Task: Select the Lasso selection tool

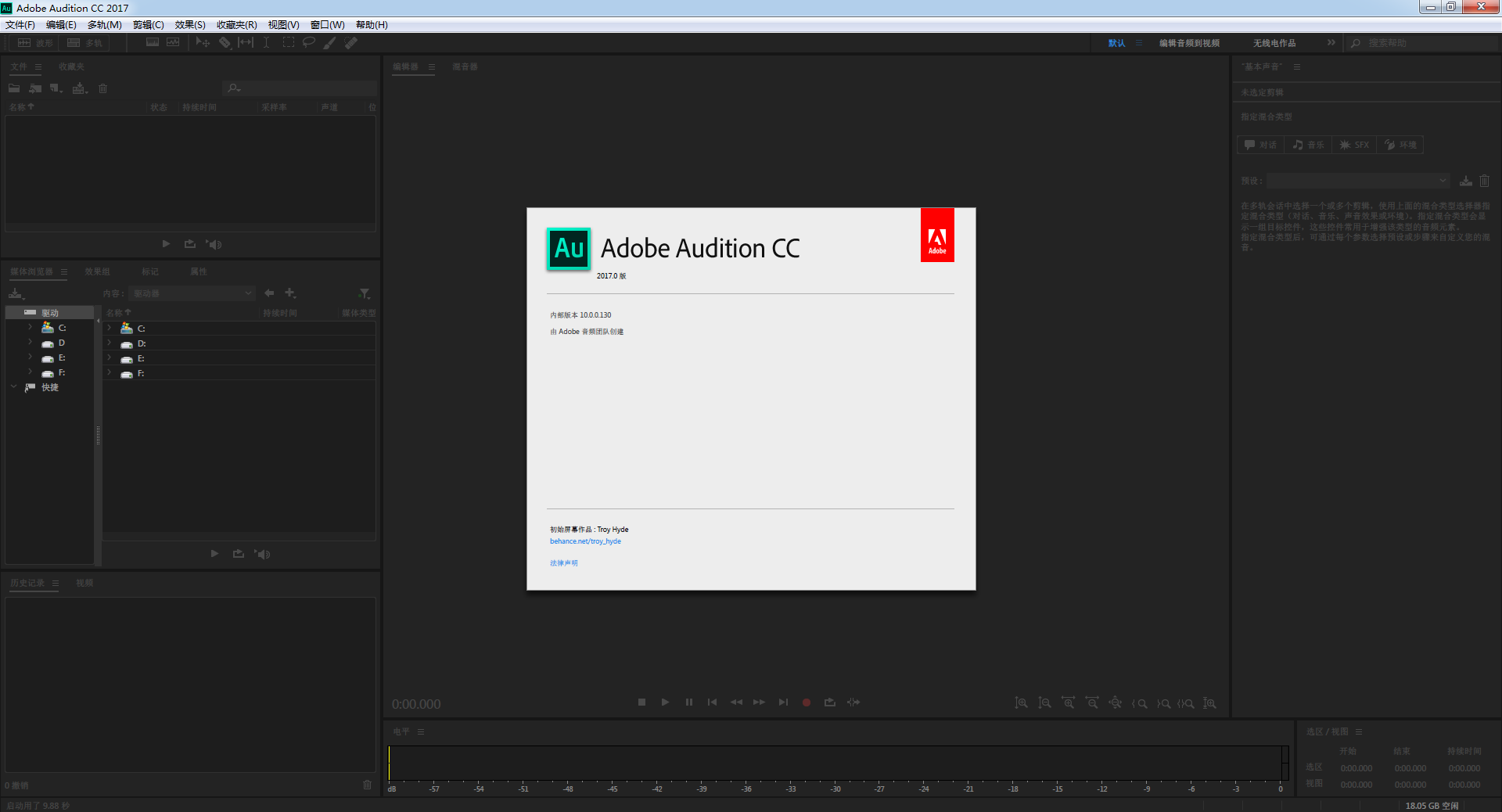Action: click(309, 43)
